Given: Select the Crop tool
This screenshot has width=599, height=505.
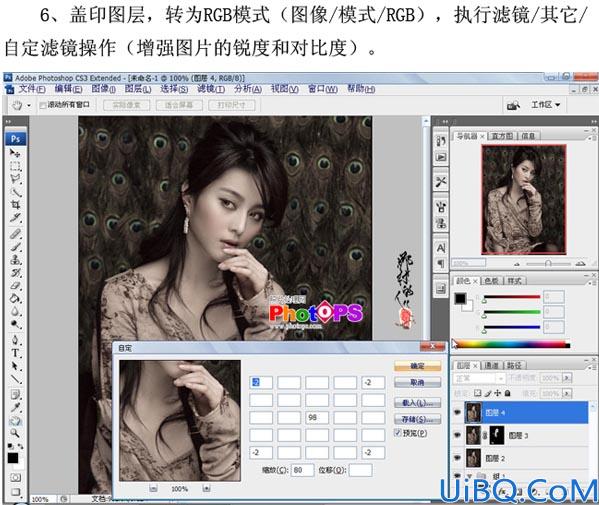Looking at the screenshot, I should pos(15,205).
